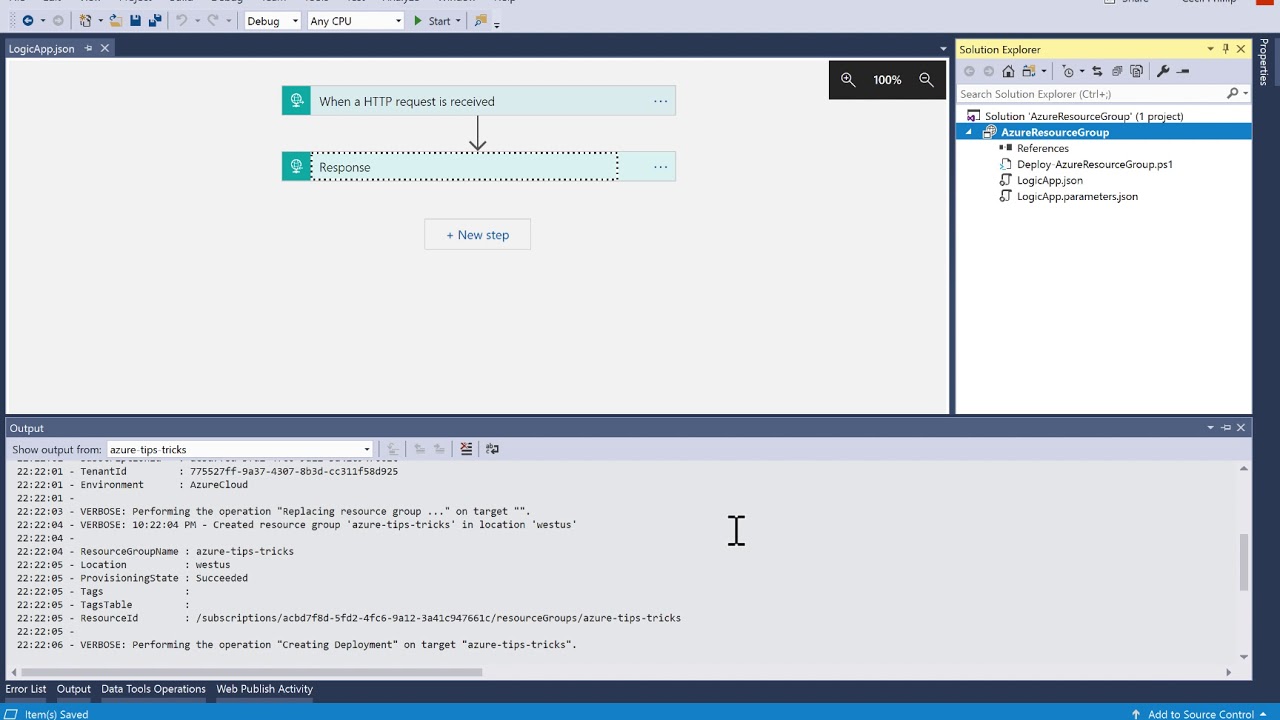The width and height of the screenshot is (1280, 720).
Task: Start debugging with the green Start button
Action: pyautogui.click(x=432, y=21)
